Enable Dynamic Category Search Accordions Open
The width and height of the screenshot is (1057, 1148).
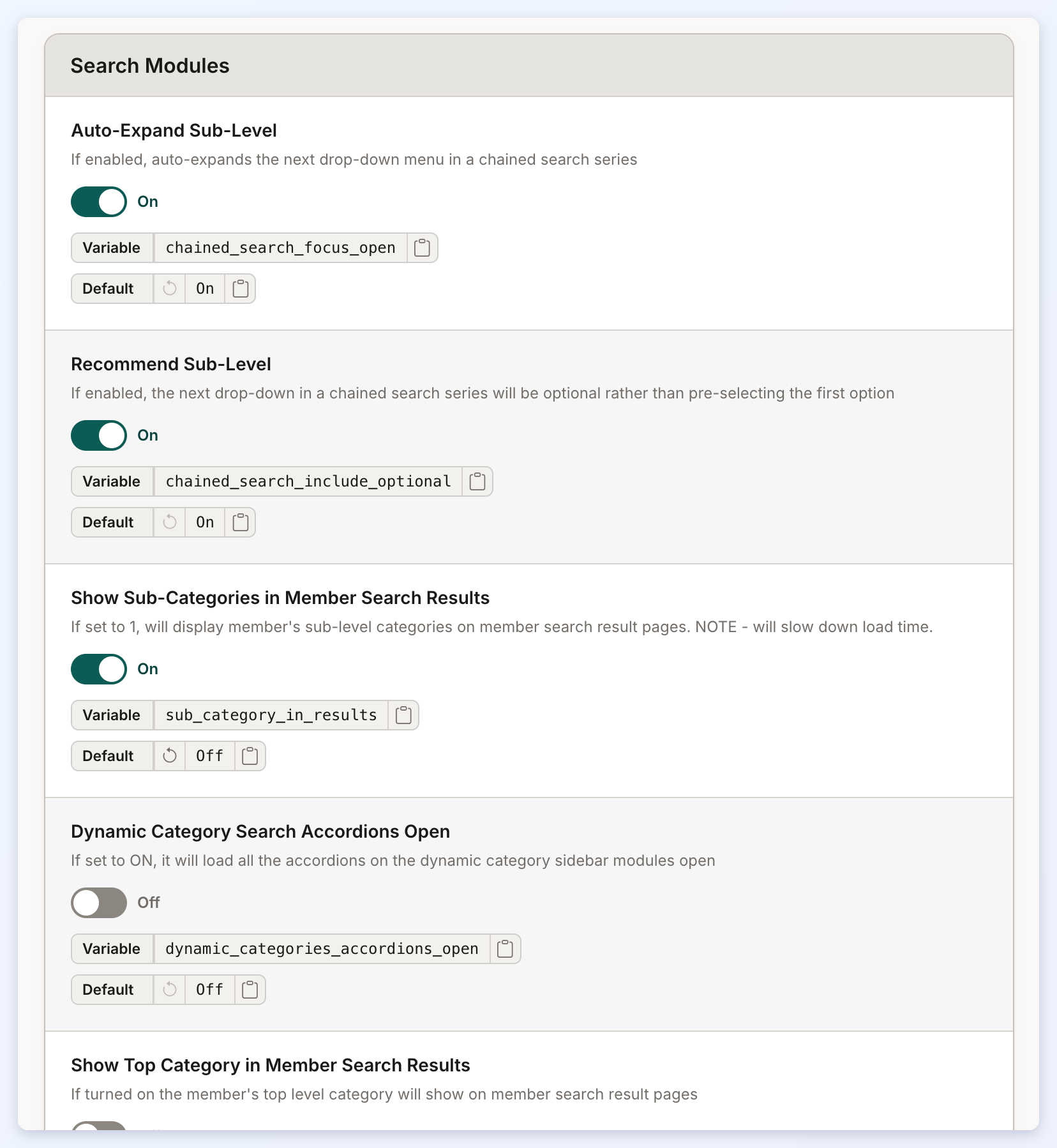[99, 903]
